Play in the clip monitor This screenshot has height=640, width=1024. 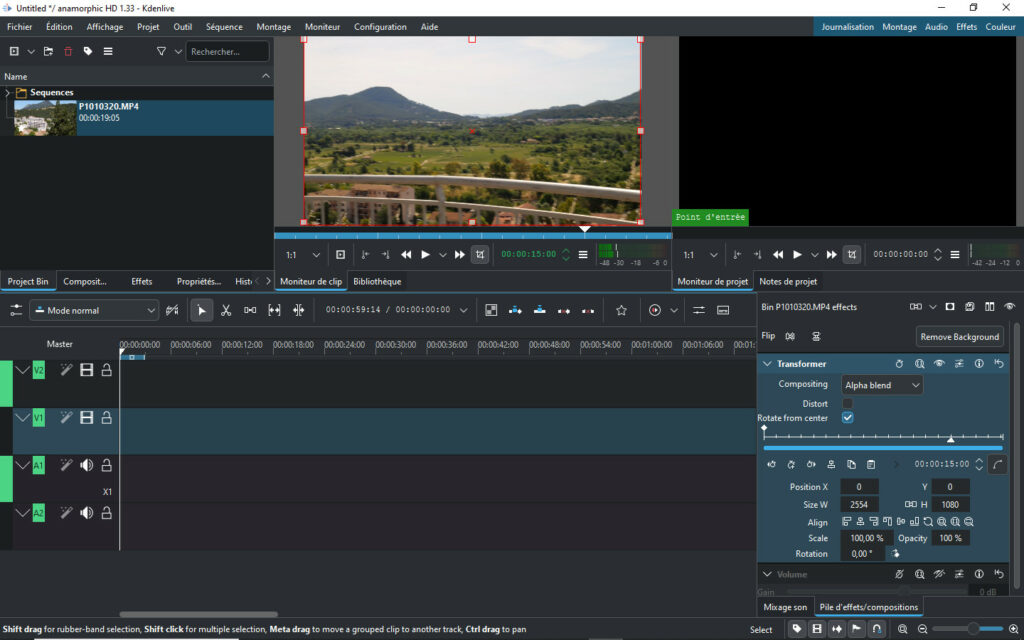tap(425, 255)
